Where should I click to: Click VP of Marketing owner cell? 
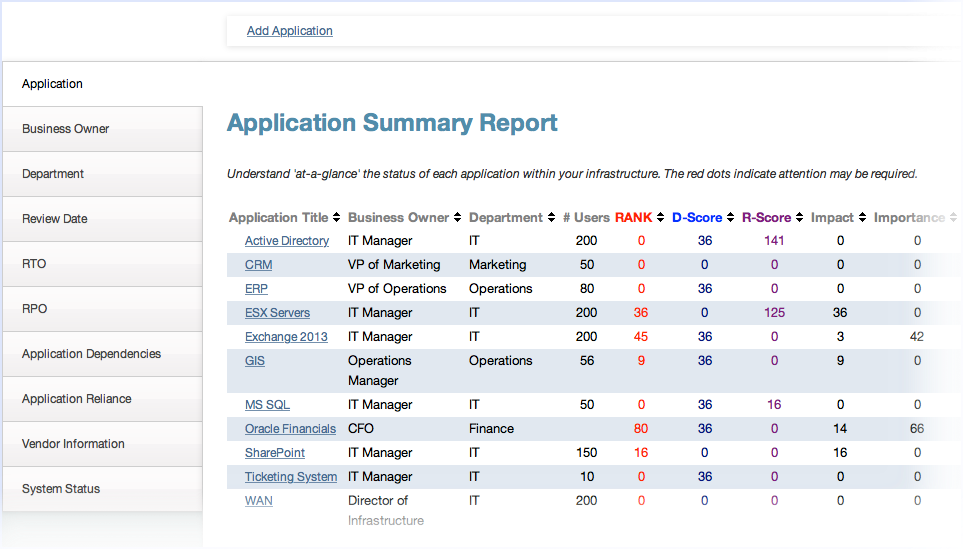pos(394,265)
